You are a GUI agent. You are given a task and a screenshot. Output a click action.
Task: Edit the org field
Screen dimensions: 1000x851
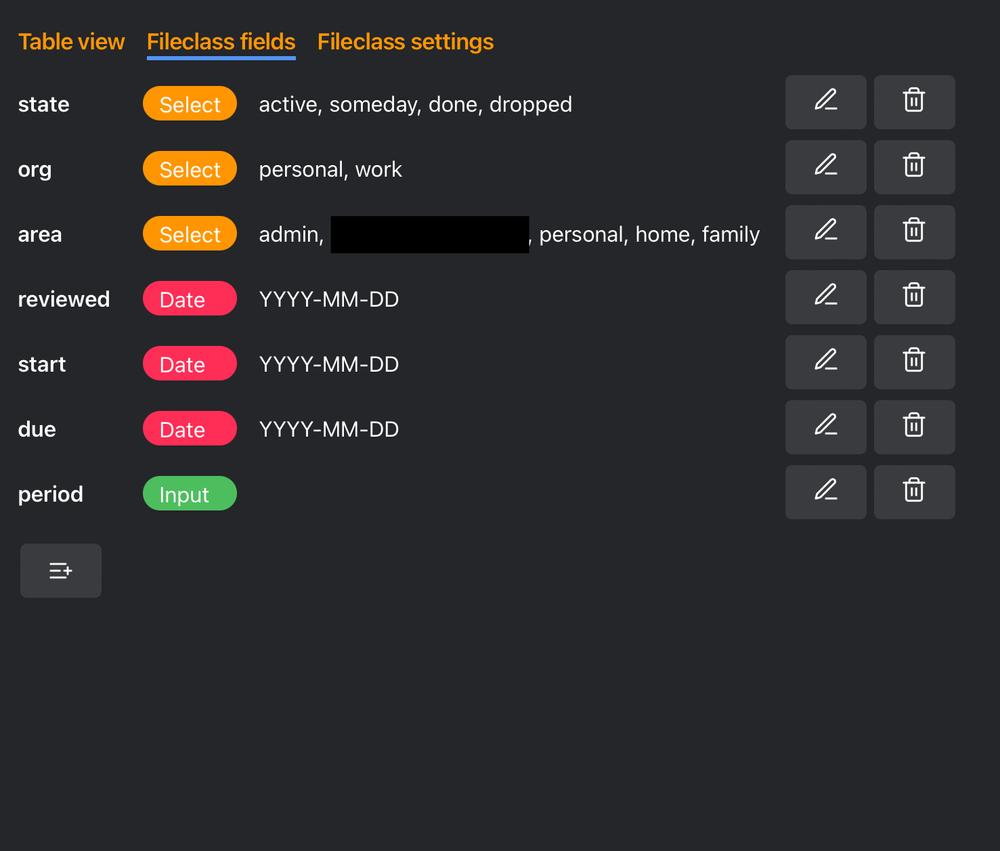point(825,167)
